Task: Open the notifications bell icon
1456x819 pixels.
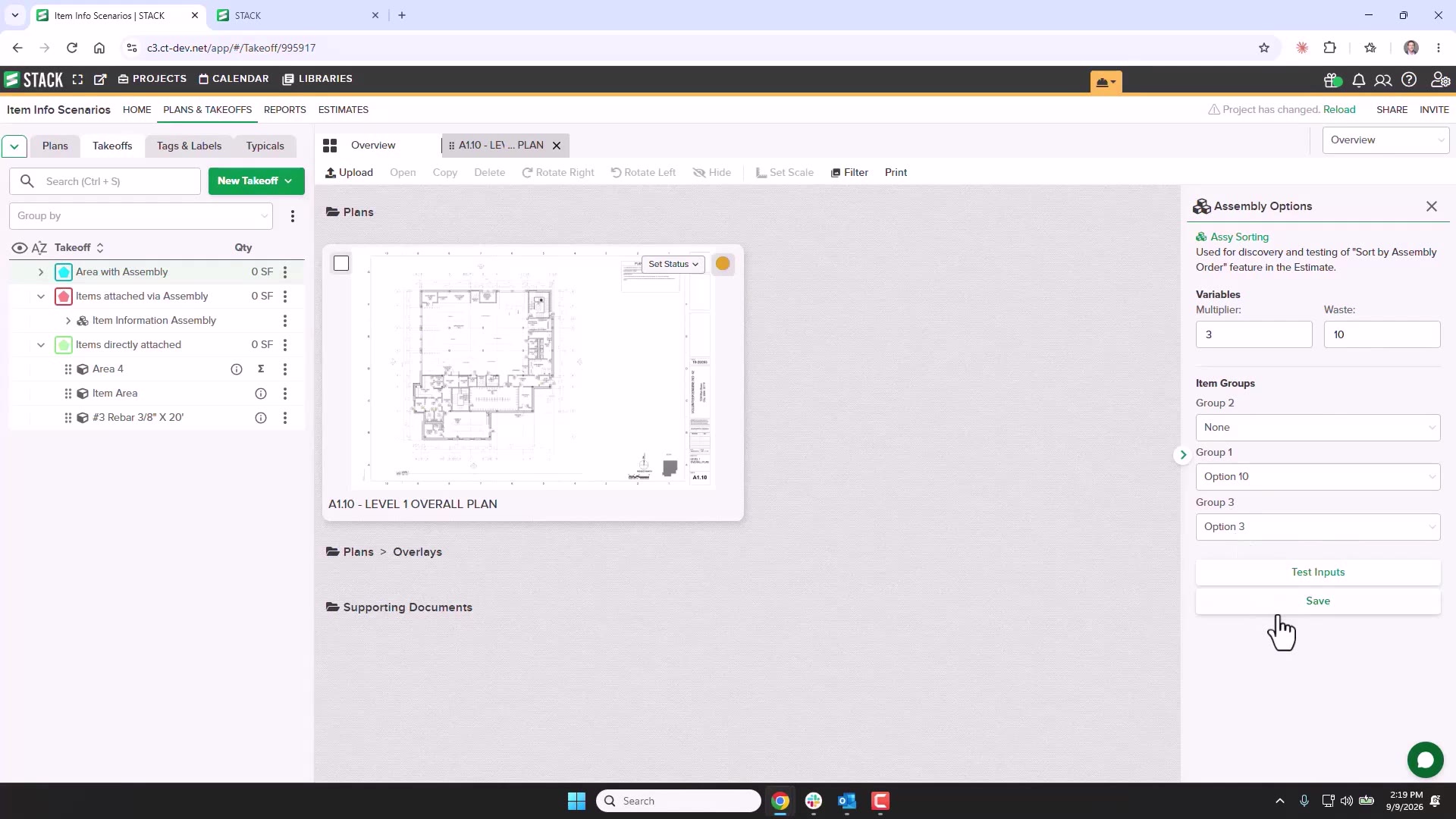Action: [1359, 80]
